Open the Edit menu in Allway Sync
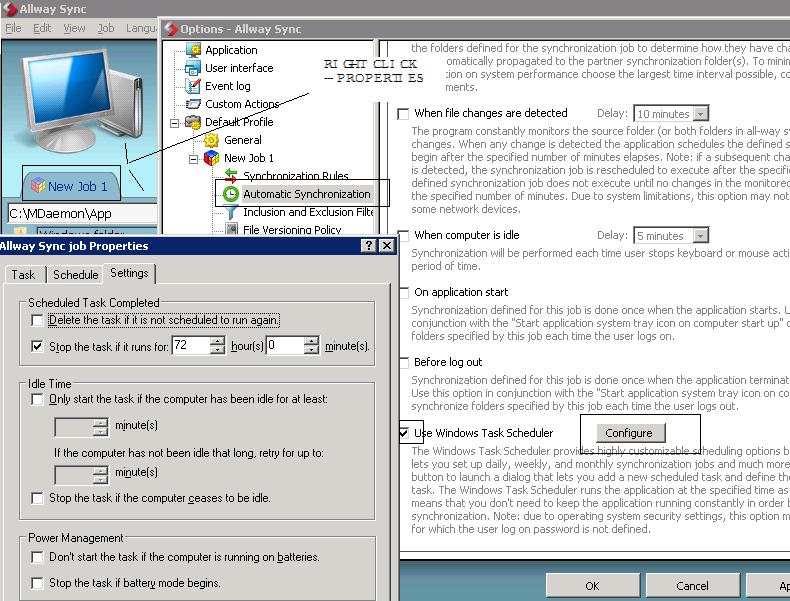 pos(42,28)
